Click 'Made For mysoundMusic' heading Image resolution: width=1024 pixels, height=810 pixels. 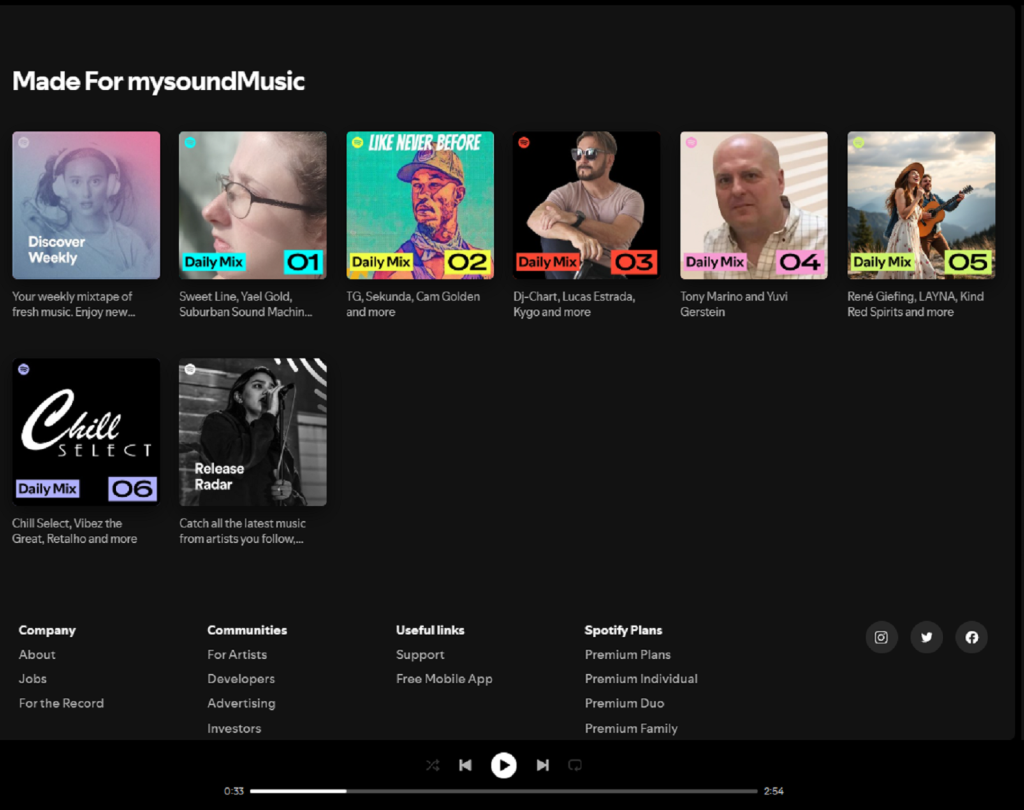[159, 81]
